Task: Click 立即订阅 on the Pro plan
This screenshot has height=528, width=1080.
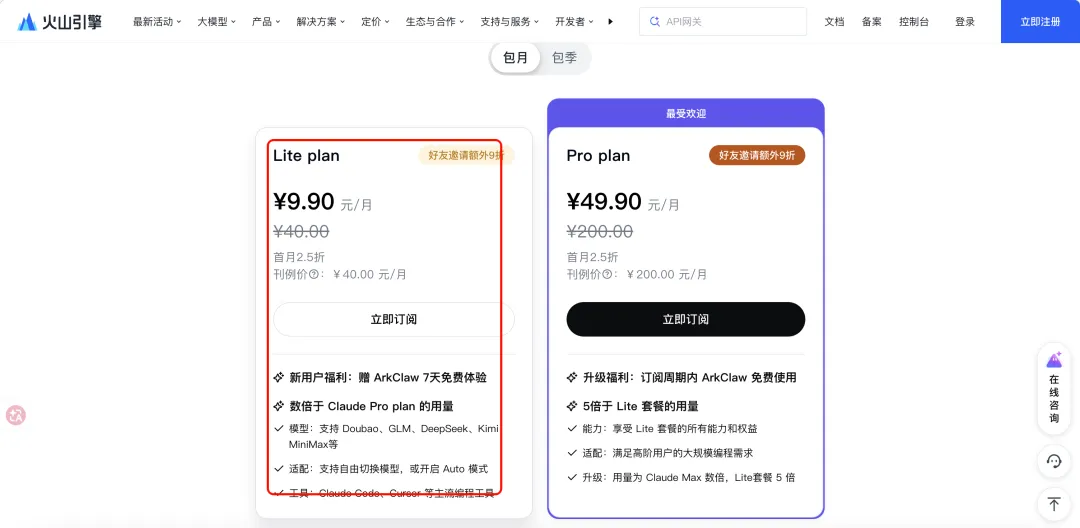Action: pos(685,319)
